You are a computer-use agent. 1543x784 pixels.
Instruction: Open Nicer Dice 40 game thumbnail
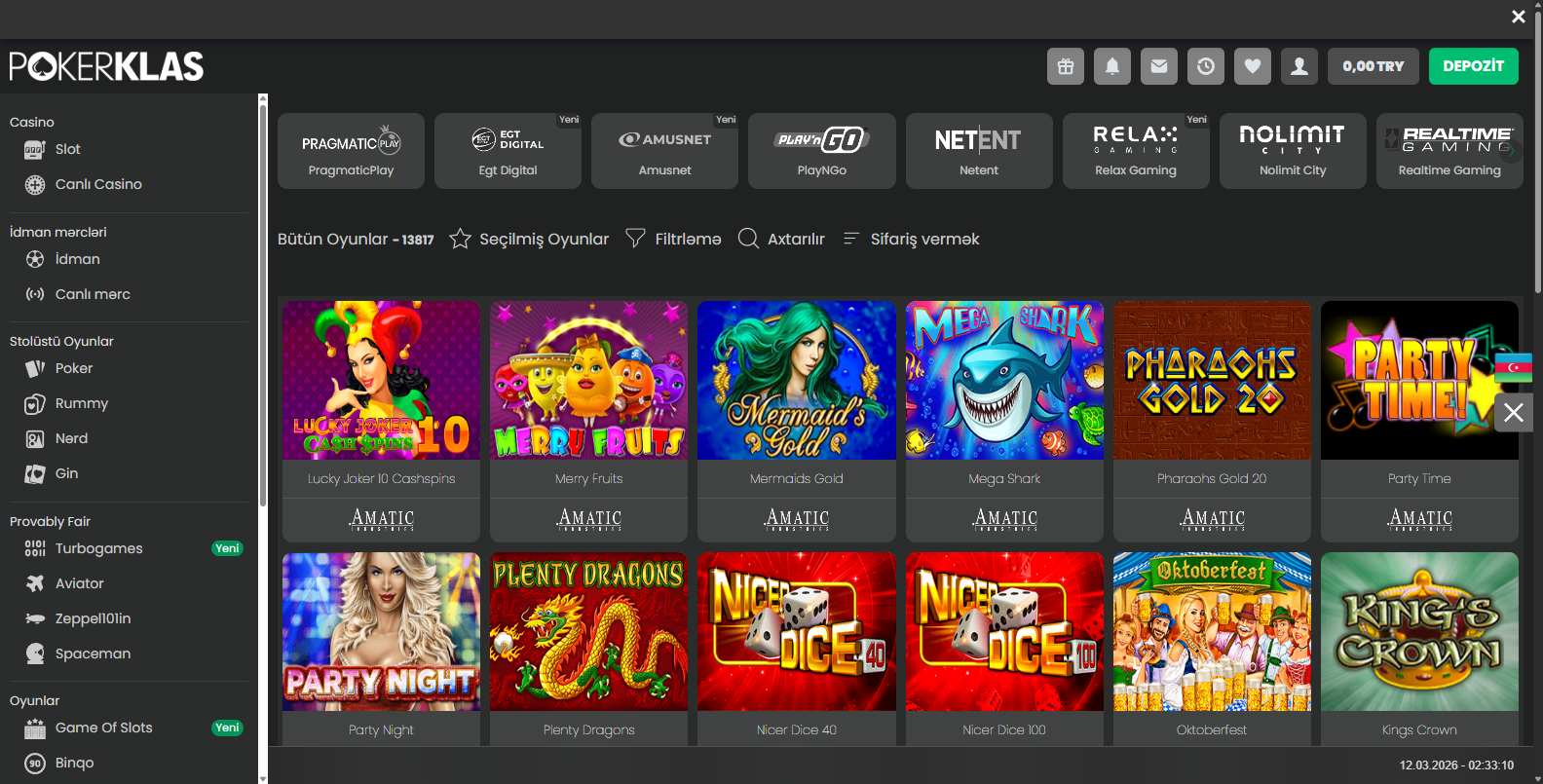pyautogui.click(x=797, y=632)
